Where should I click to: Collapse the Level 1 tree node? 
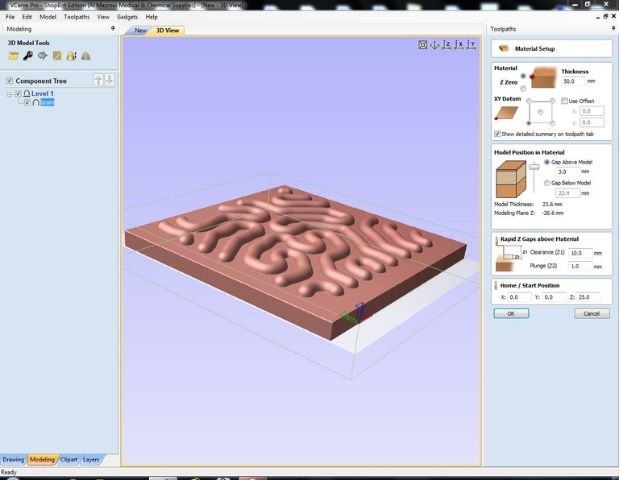coord(9,94)
